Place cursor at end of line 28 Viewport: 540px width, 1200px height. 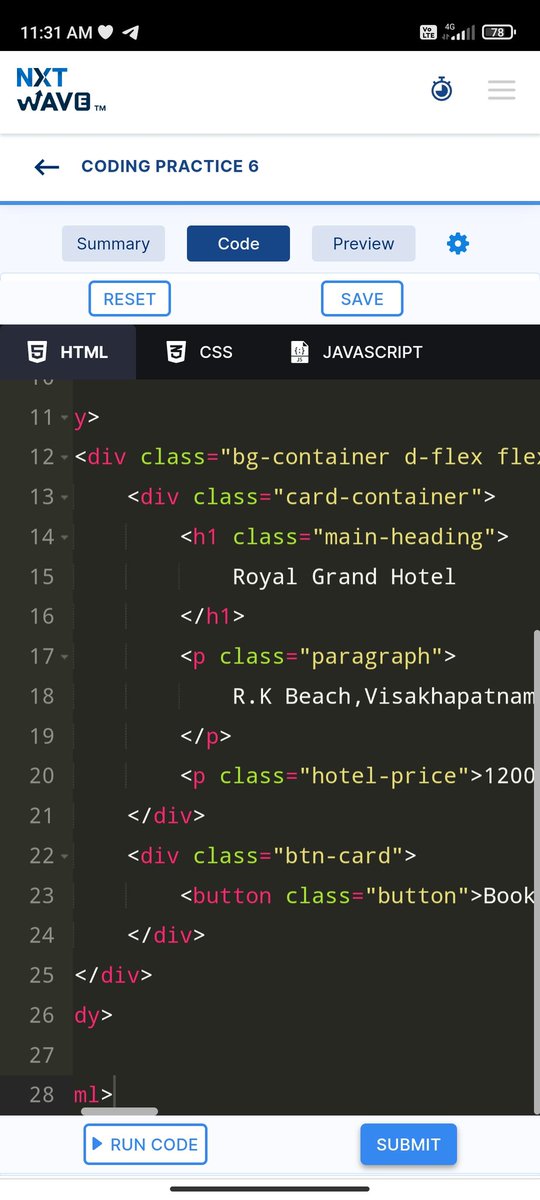116,1095
